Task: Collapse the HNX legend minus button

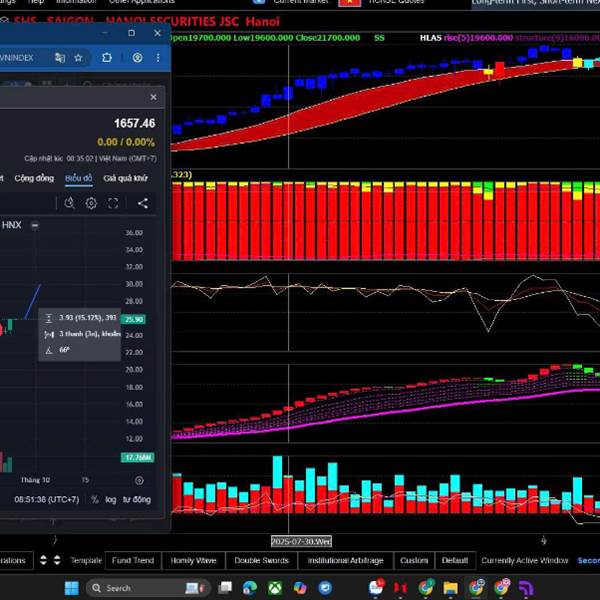Action: tap(35, 225)
